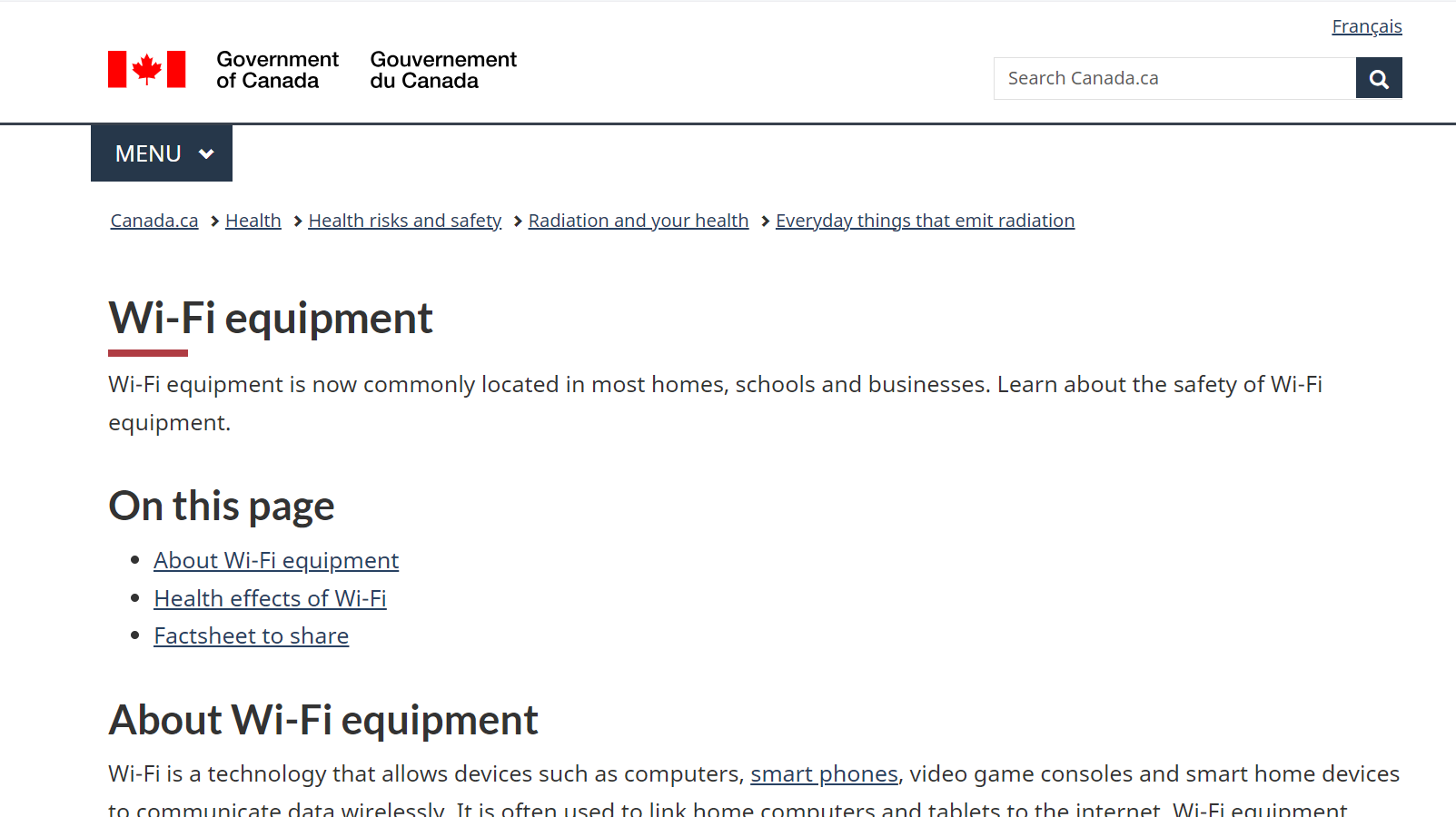Viewport: 1456px width, 817px height.
Task: Click the chevron arrow on MENU
Action: 206,154
